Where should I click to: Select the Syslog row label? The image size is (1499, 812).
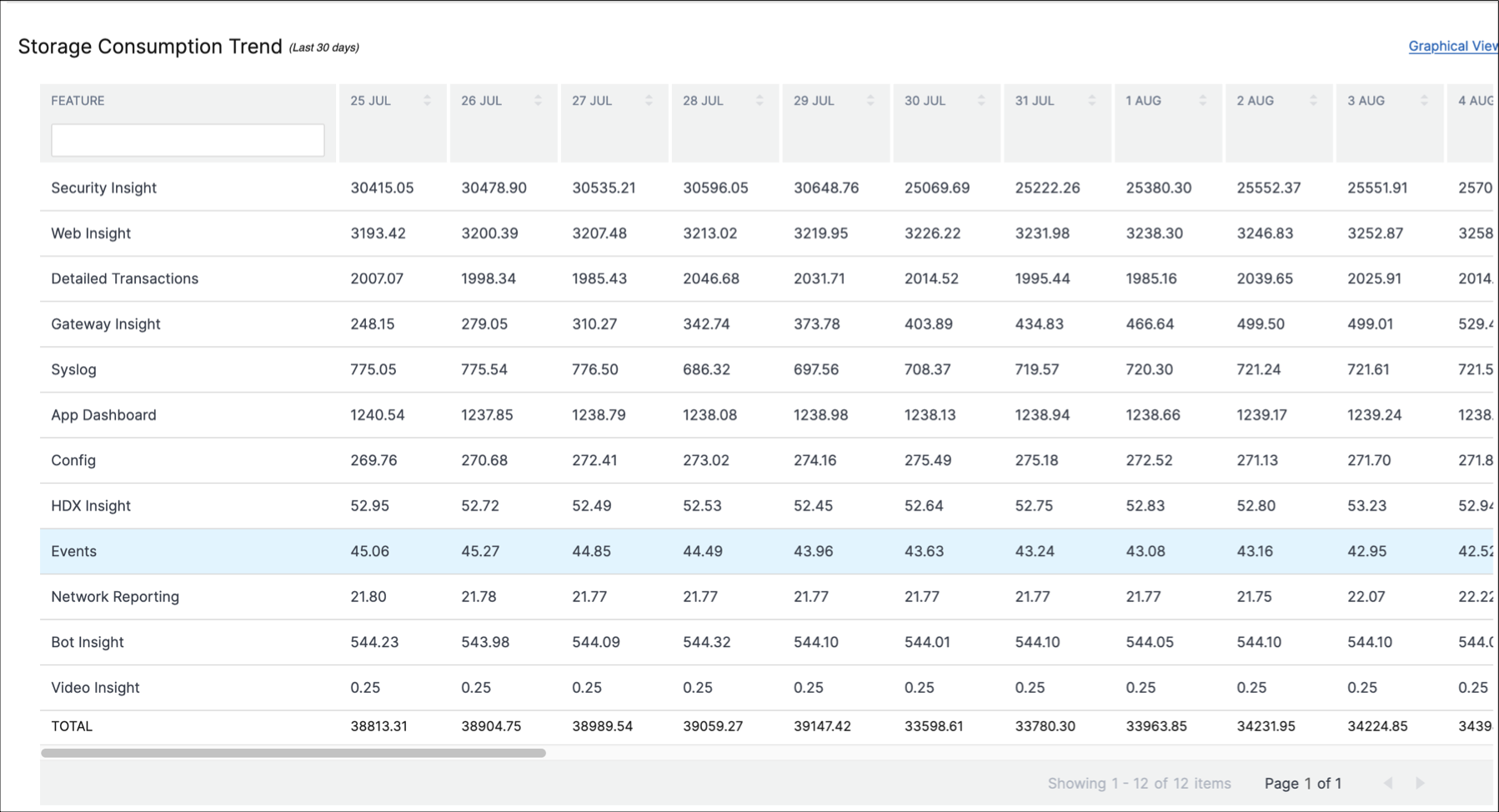(74, 369)
